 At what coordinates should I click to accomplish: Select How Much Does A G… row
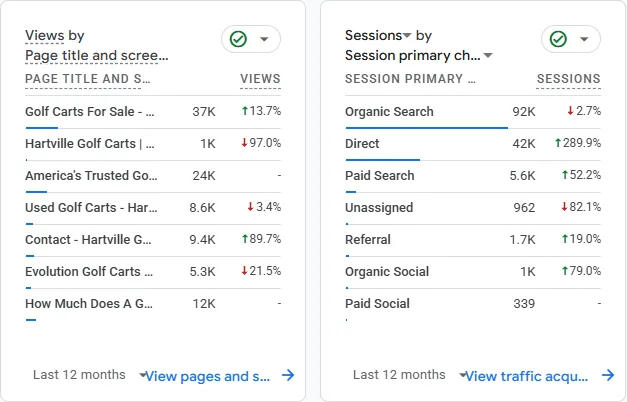pos(153,304)
